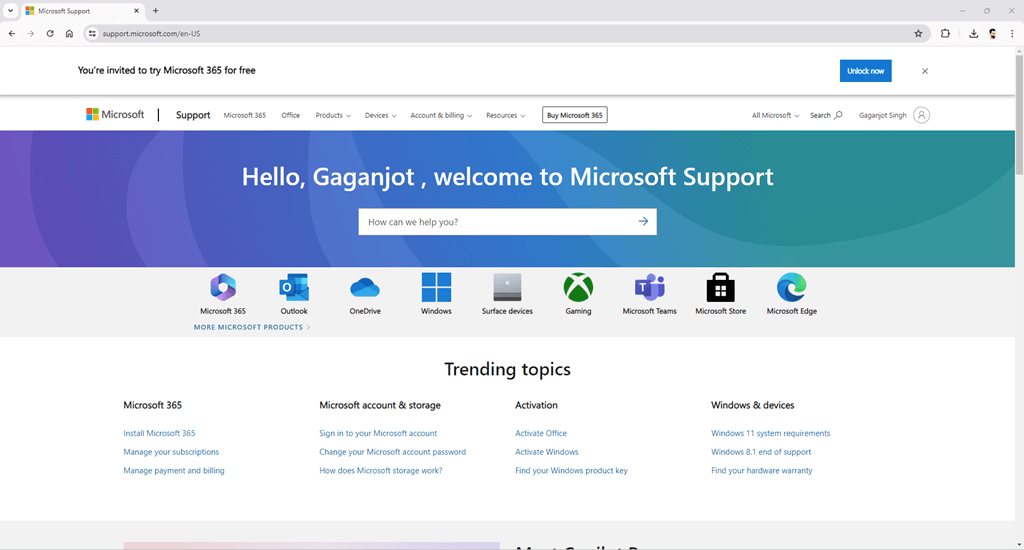Open Chrome three-dot menu

[x=1012, y=33]
